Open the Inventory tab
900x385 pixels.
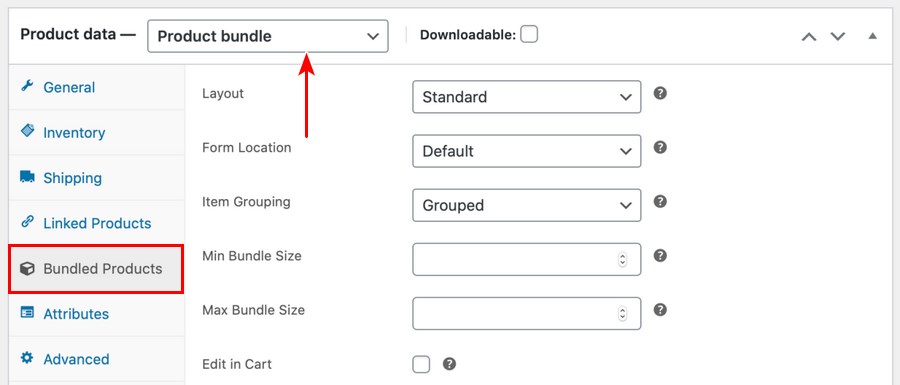point(96,133)
